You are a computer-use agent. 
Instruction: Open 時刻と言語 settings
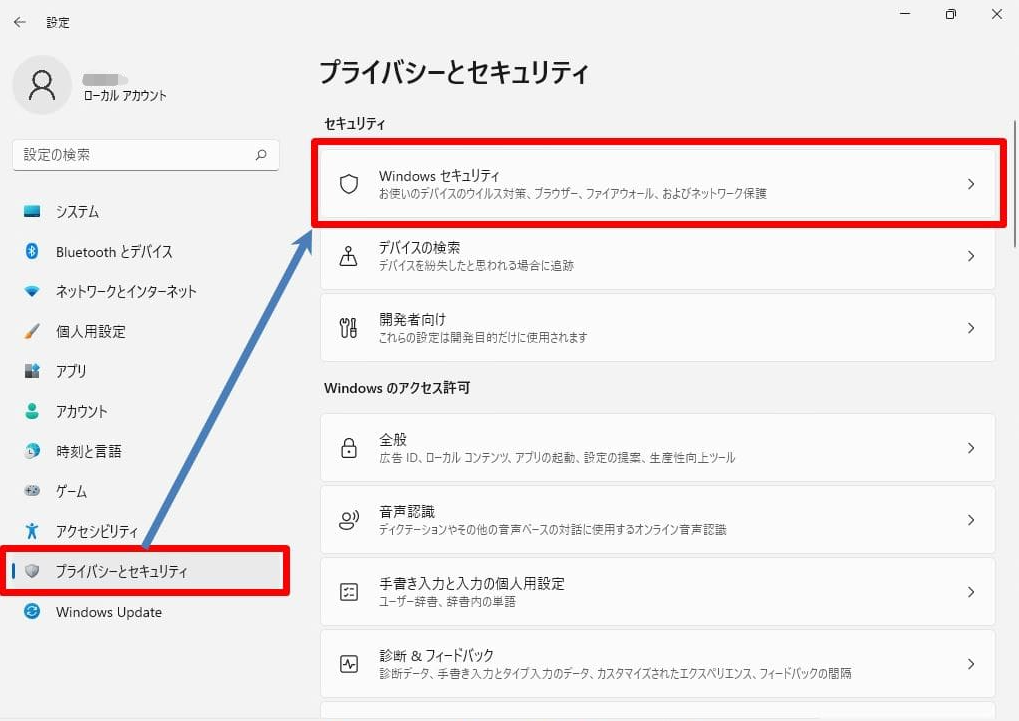146,451
